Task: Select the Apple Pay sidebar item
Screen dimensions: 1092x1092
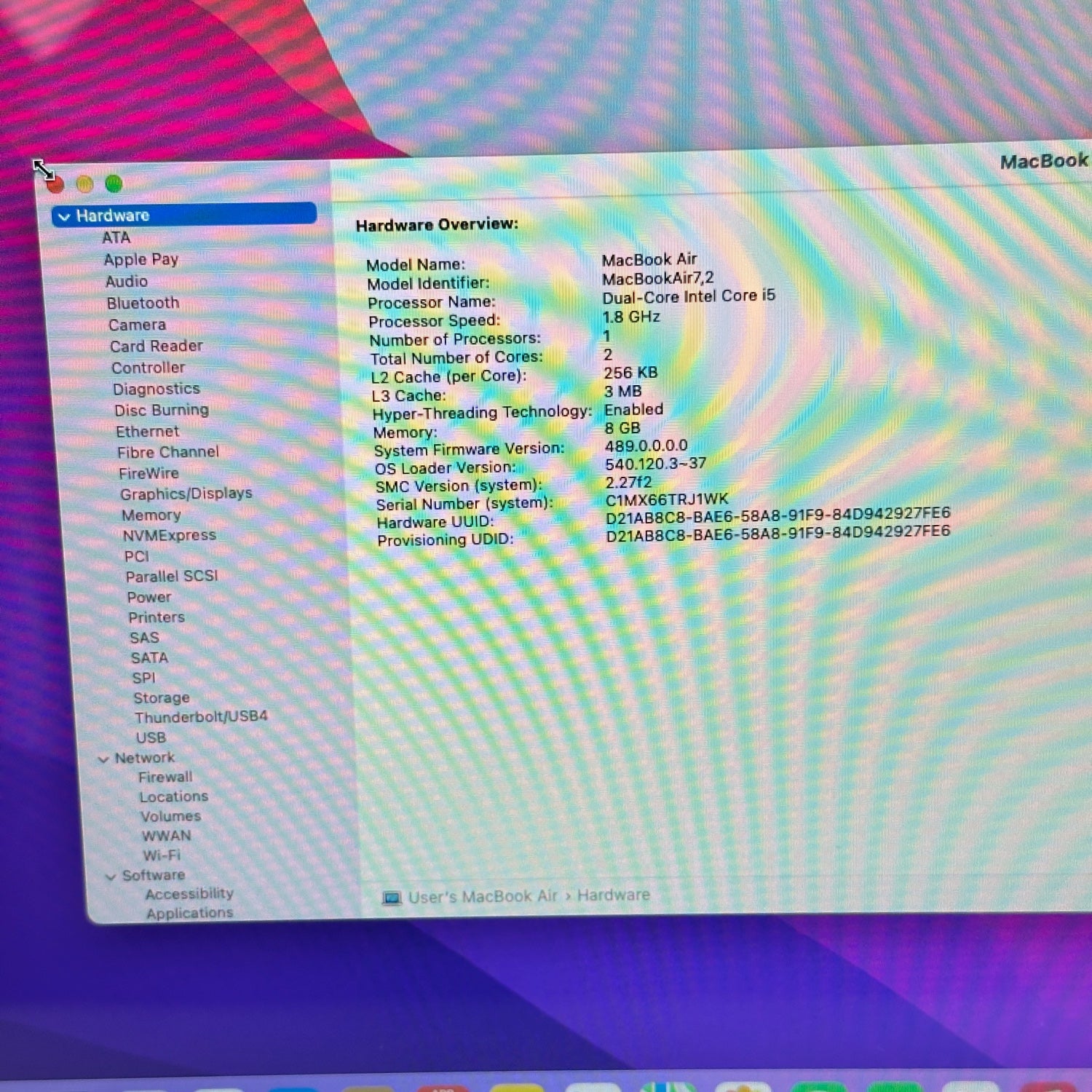Action: [x=141, y=259]
